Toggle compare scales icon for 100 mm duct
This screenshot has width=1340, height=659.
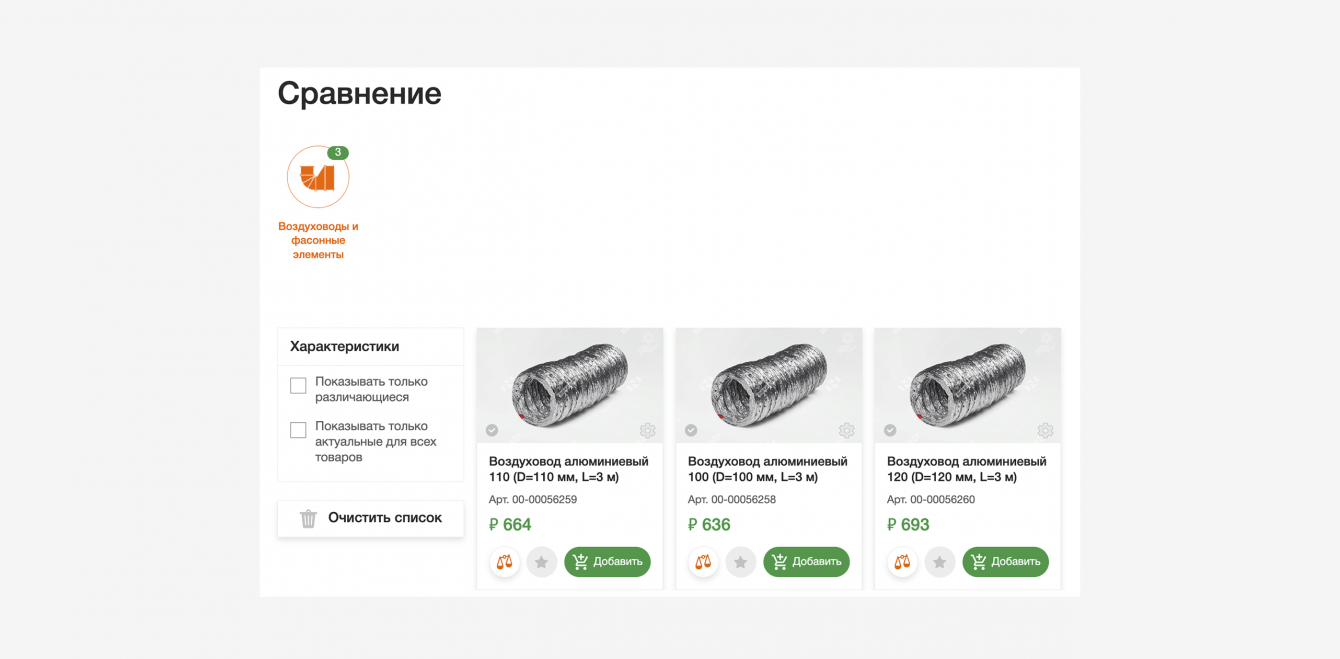click(703, 562)
